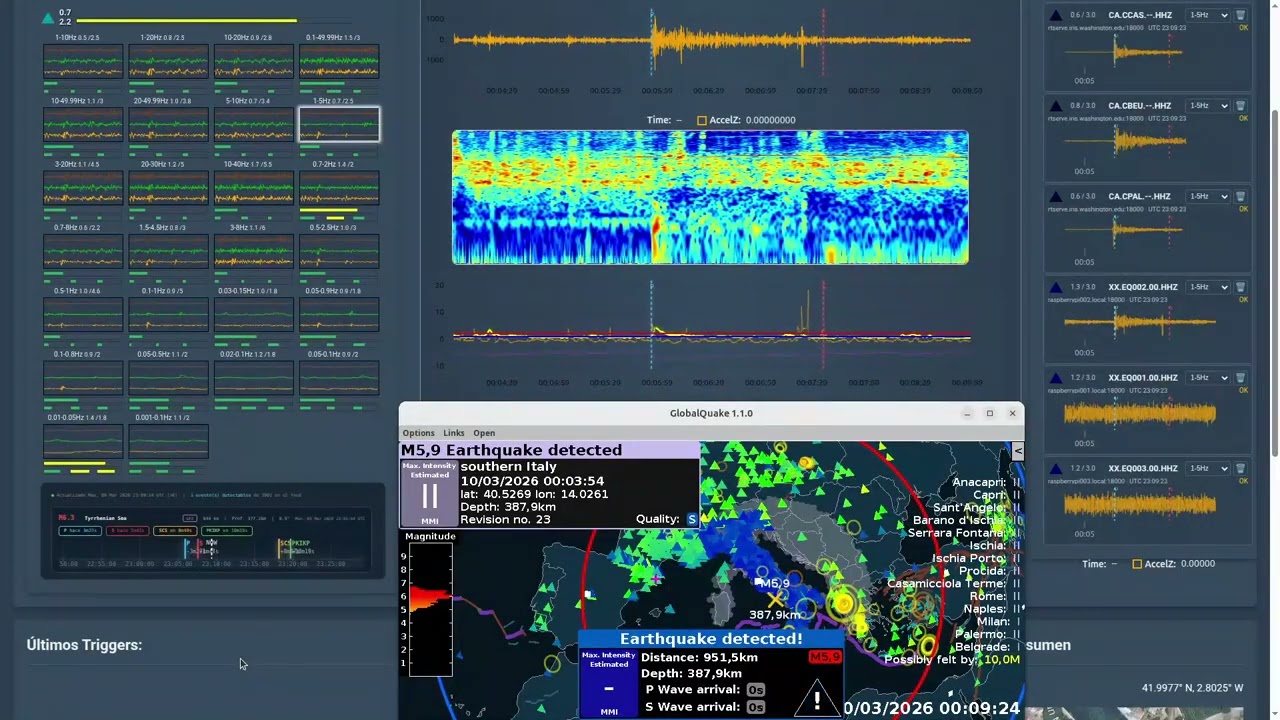This screenshot has width=1280, height=720.
Task: Select the 3-8Hz filter thumbnail
Action: pos(254,252)
